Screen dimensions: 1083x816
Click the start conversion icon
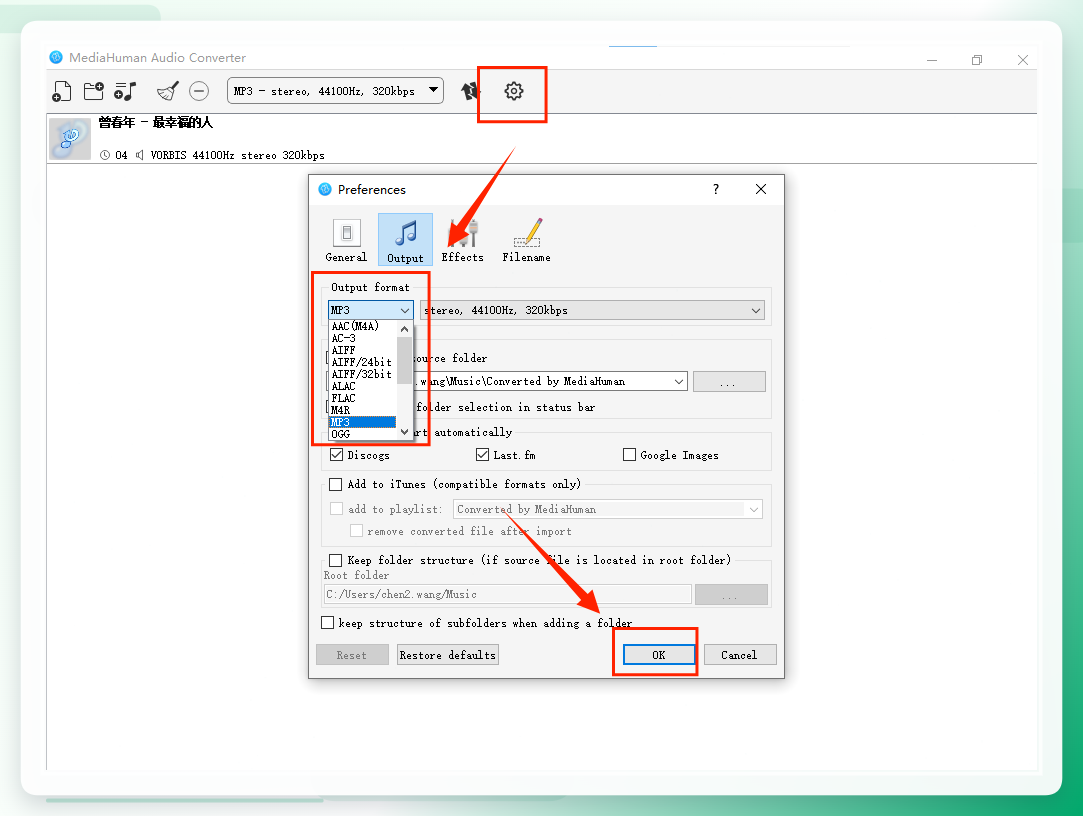[470, 91]
